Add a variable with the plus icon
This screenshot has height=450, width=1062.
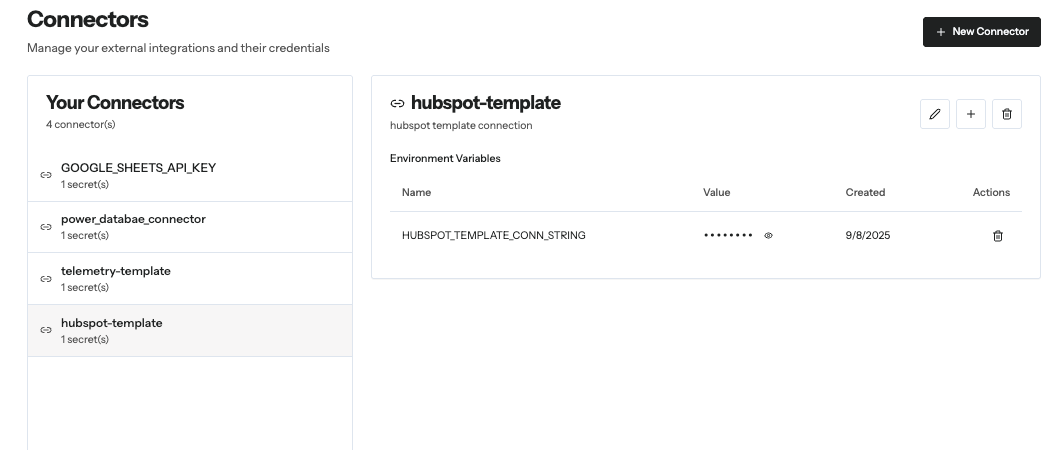pyautogui.click(x=971, y=114)
